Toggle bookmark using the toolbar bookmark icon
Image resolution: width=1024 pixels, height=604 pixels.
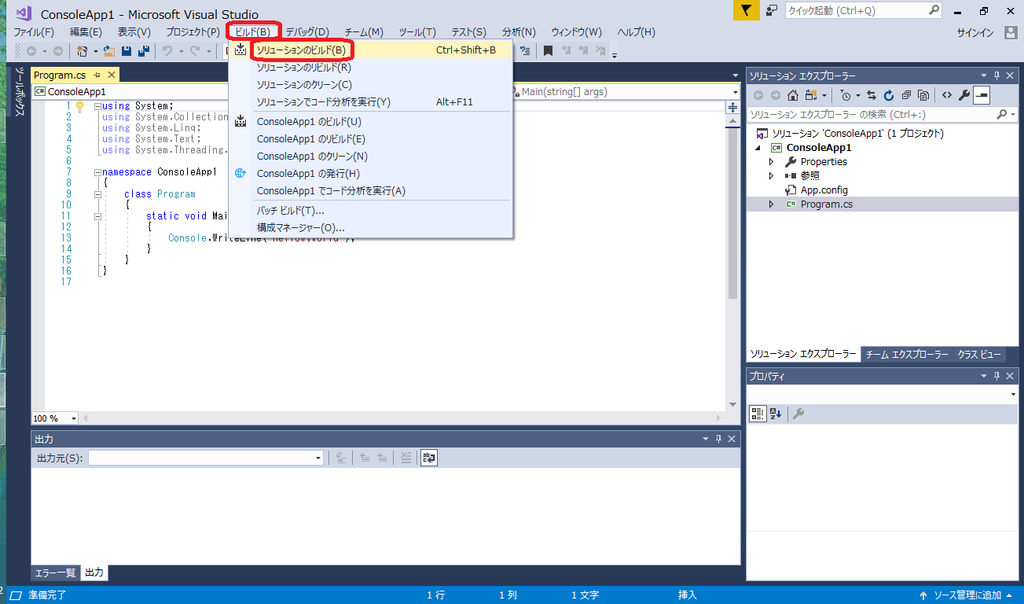(548, 51)
